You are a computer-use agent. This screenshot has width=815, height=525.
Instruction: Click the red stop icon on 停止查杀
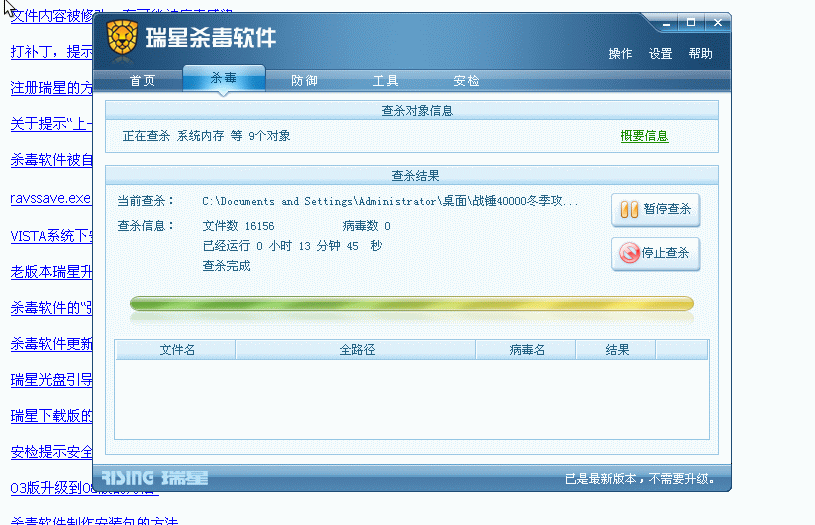point(629,253)
